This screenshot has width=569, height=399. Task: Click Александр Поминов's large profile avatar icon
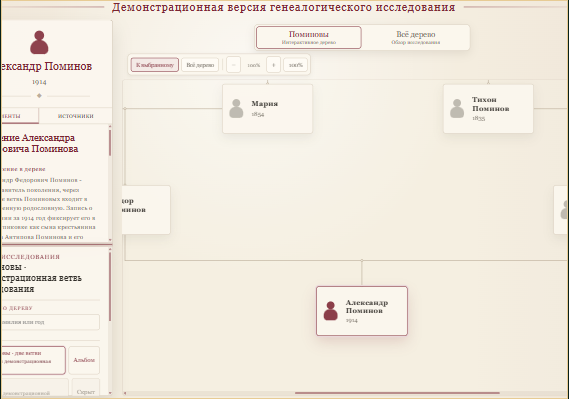39,42
